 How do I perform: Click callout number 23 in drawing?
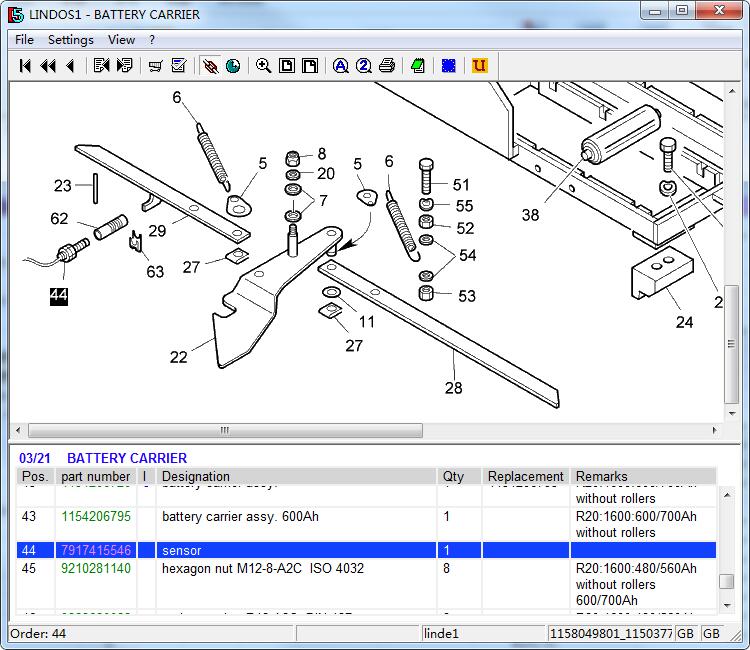pyautogui.click(x=63, y=186)
